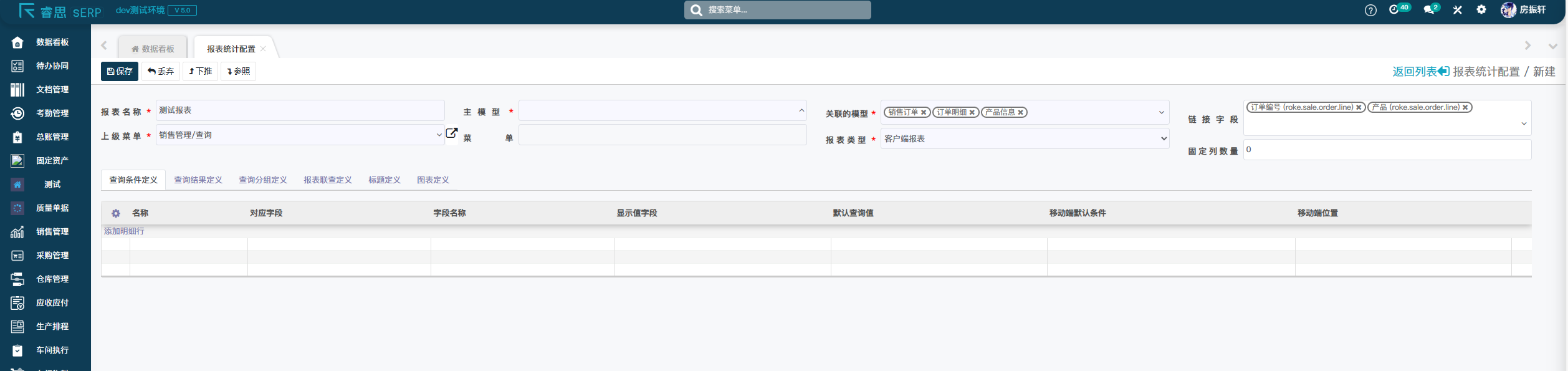The height and width of the screenshot is (371, 1568).
Task: Close the 报表统计配置 tab
Action: (x=263, y=49)
